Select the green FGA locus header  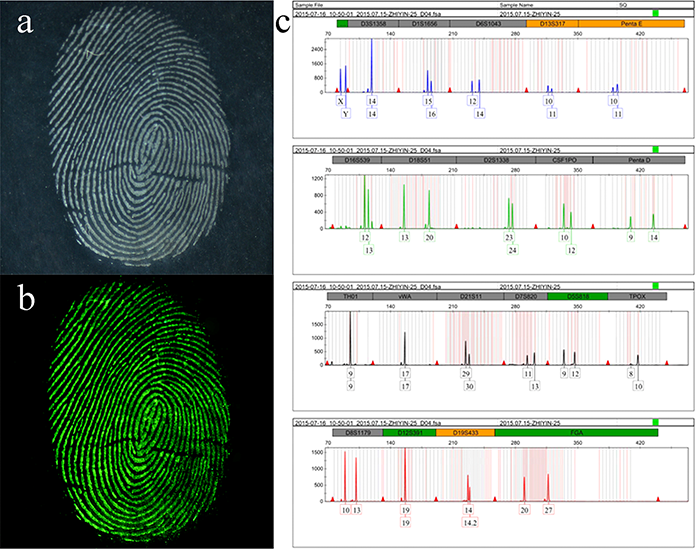[576, 433]
